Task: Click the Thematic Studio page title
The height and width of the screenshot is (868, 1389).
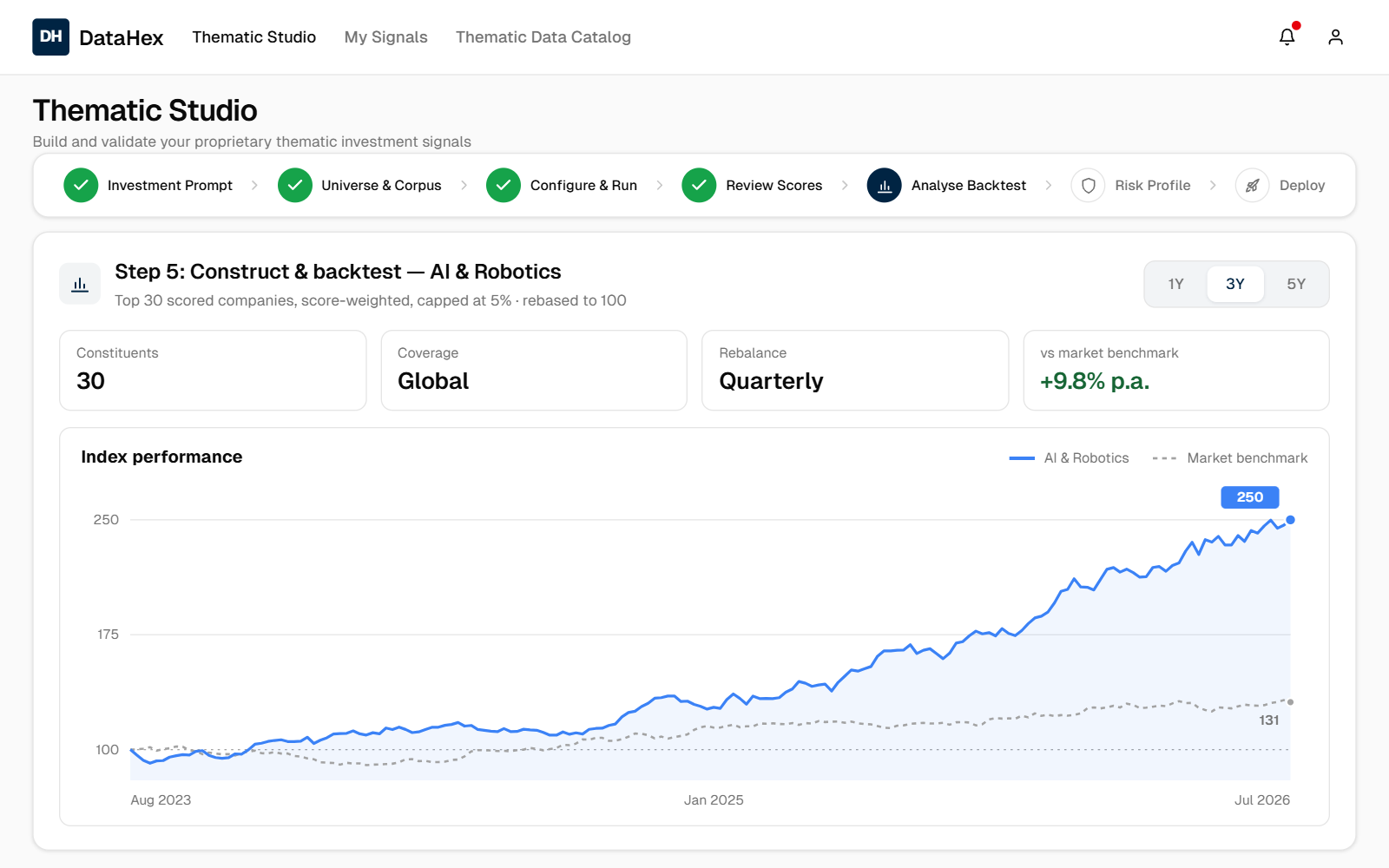Action: pos(145,110)
